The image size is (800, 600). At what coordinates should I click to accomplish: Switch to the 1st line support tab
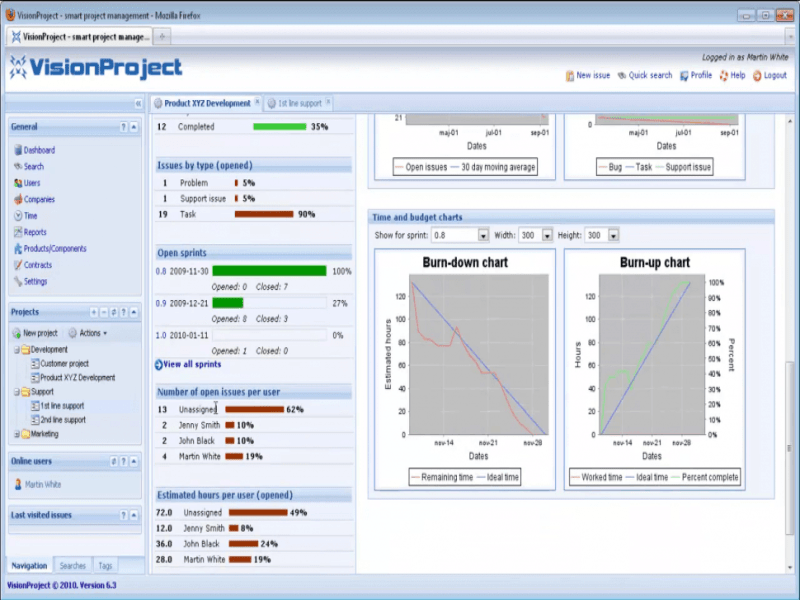298,103
